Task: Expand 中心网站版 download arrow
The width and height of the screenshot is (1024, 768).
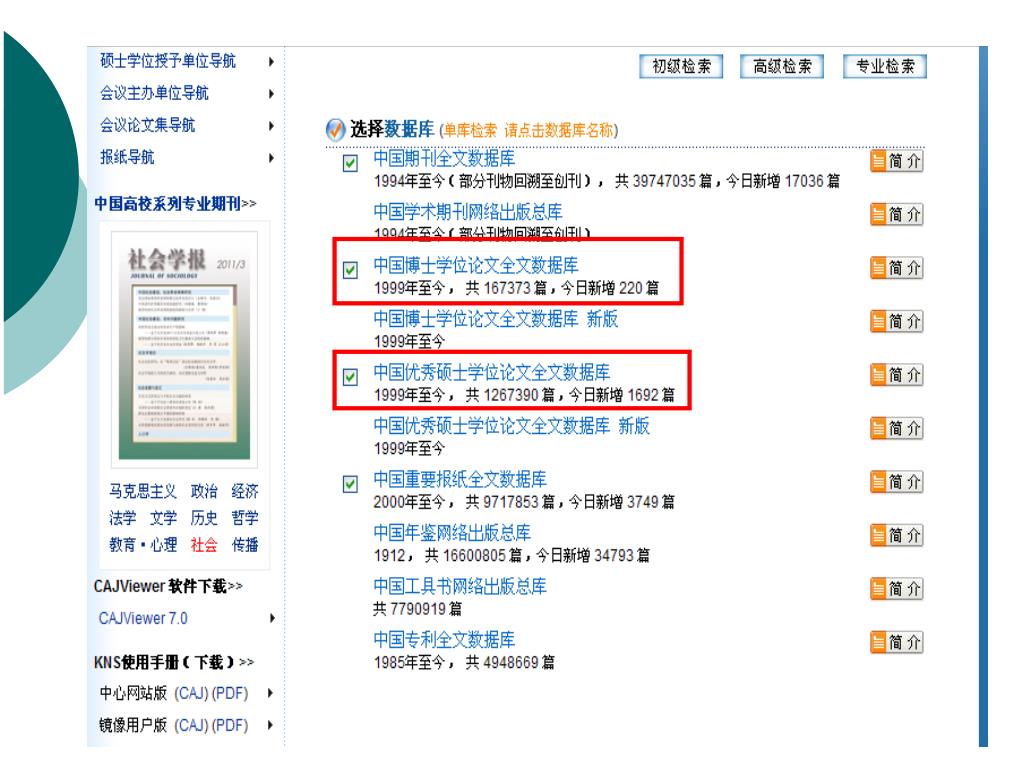Action: 271,693
